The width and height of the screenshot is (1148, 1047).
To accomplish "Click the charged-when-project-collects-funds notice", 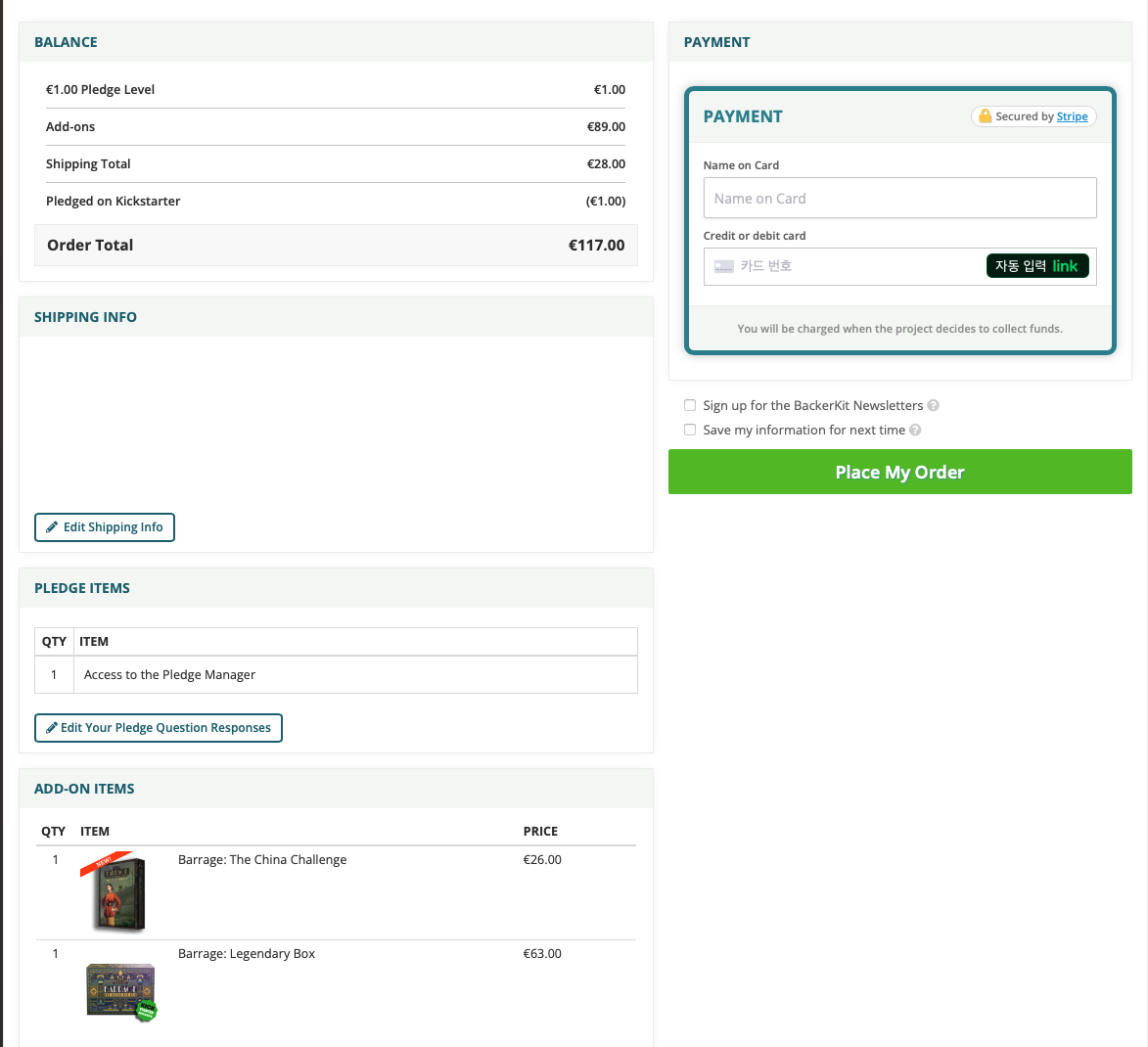I will point(899,329).
